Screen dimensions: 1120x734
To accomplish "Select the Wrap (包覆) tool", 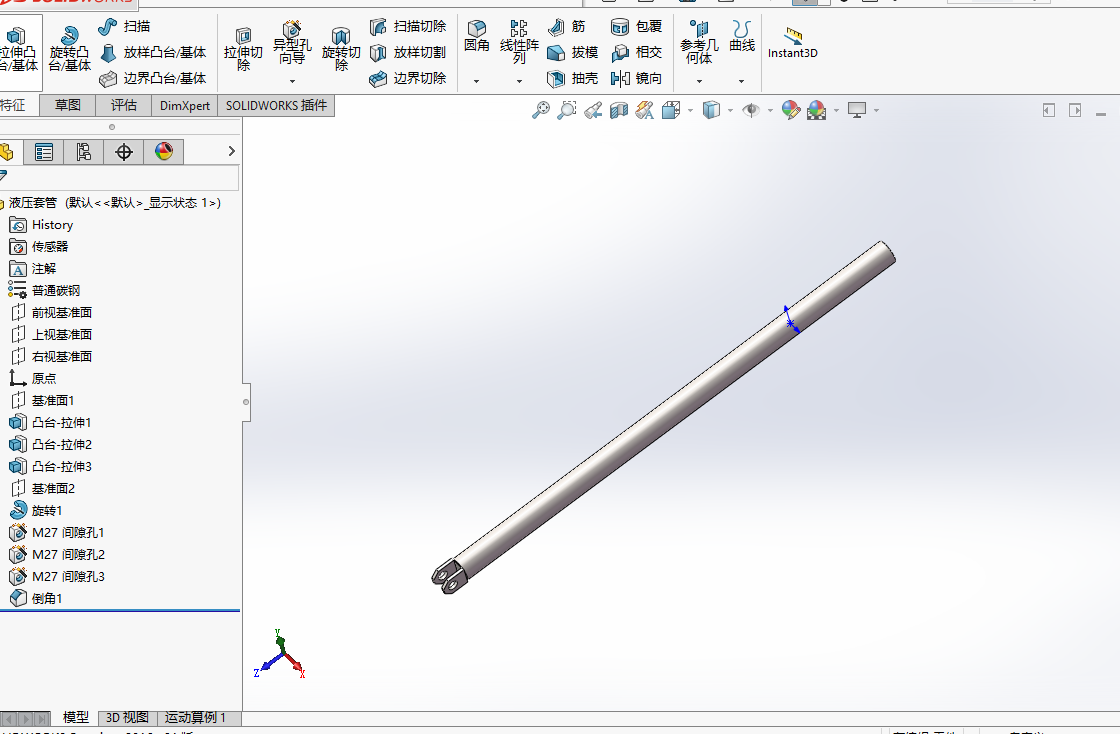I will pyautogui.click(x=636, y=26).
